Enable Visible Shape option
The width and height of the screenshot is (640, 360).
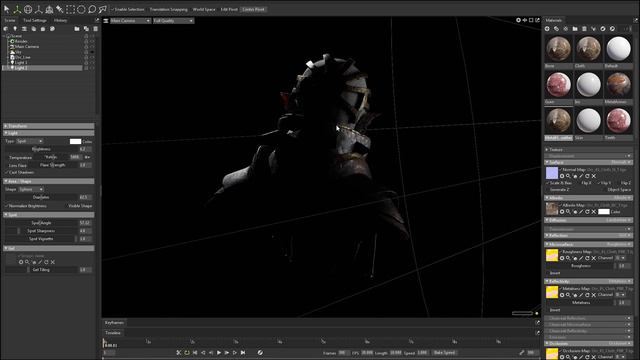click(x=79, y=206)
